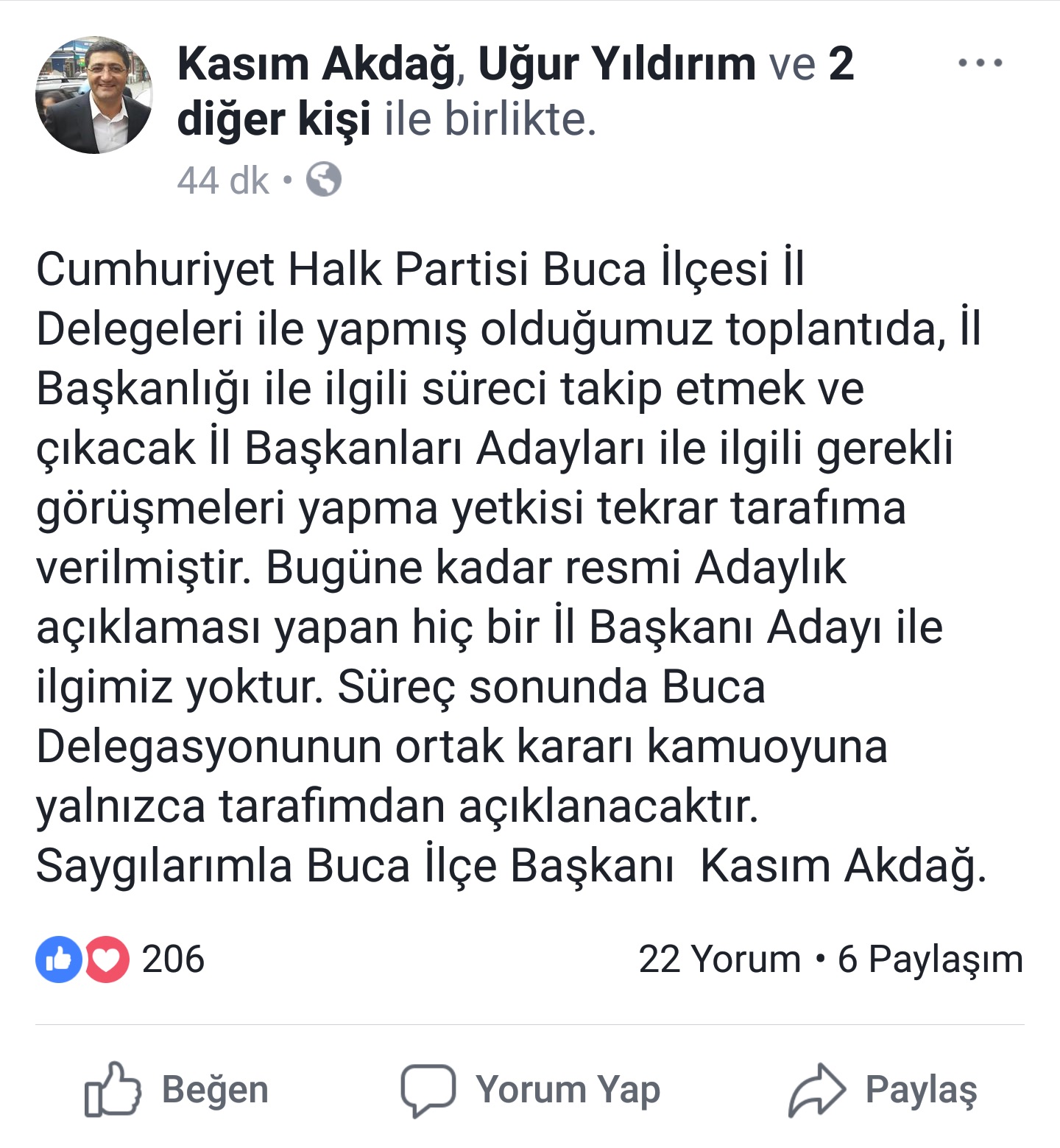Open the circular profile picture of poster
Viewport: 1060px width, 1148px height.
[94, 95]
